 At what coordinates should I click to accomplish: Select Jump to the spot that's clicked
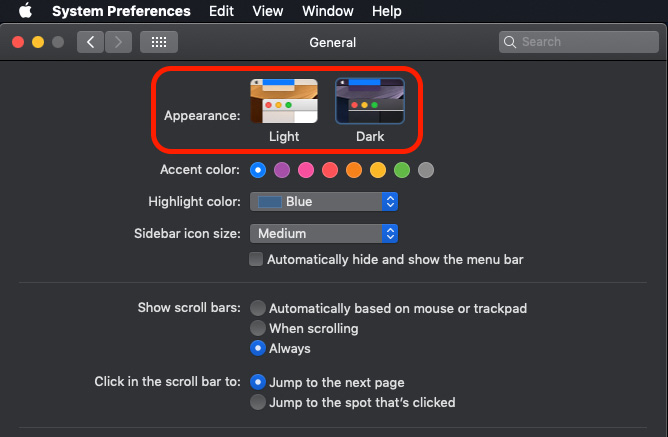click(258, 402)
